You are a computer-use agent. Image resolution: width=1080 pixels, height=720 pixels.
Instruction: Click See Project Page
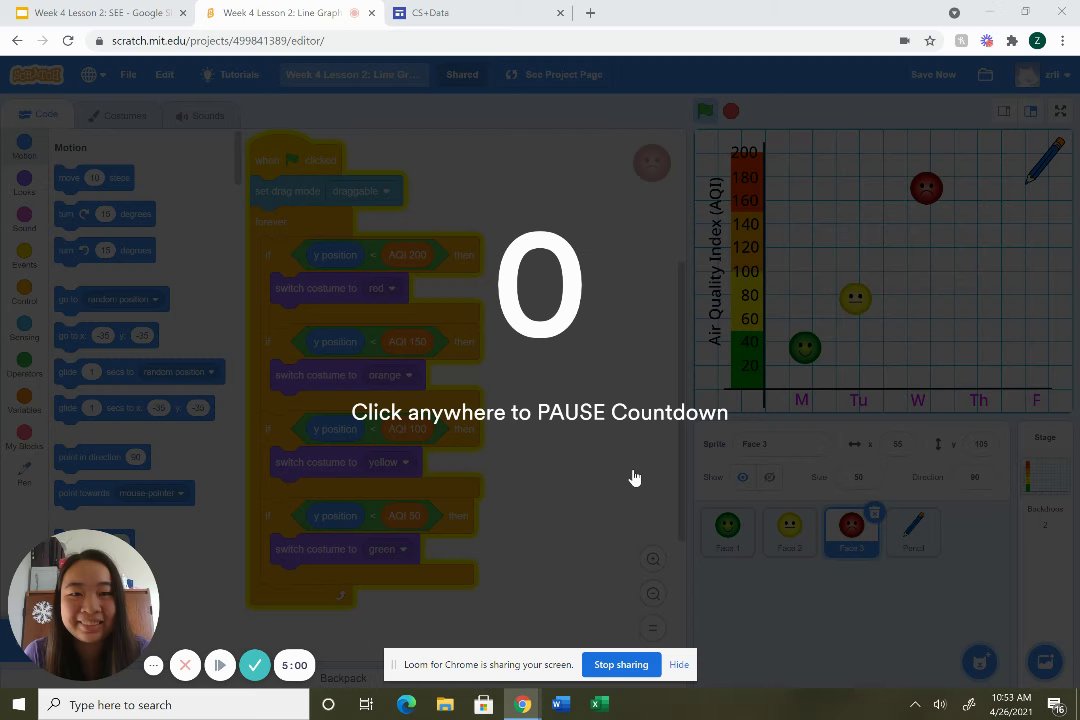(x=554, y=74)
